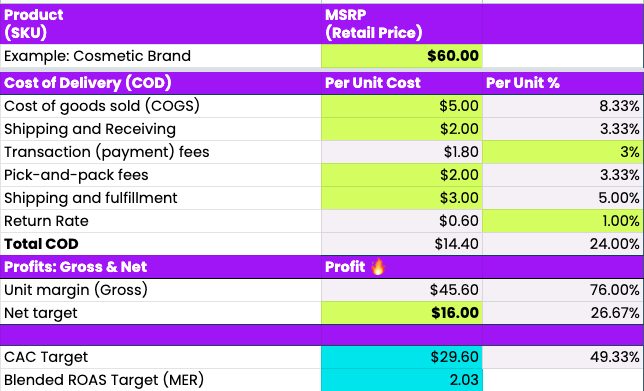Select Shipping and Receiving $2.00 cell
The image size is (644, 391).
[402, 129]
